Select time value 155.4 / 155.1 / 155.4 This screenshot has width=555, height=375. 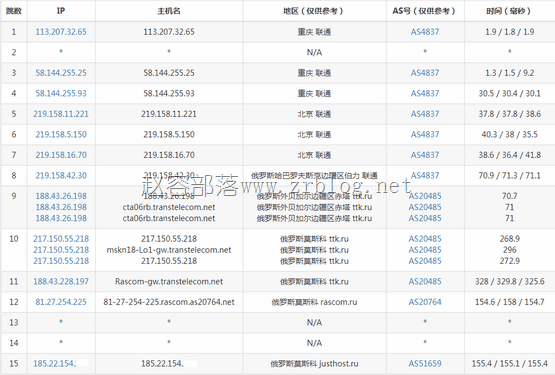point(509,364)
